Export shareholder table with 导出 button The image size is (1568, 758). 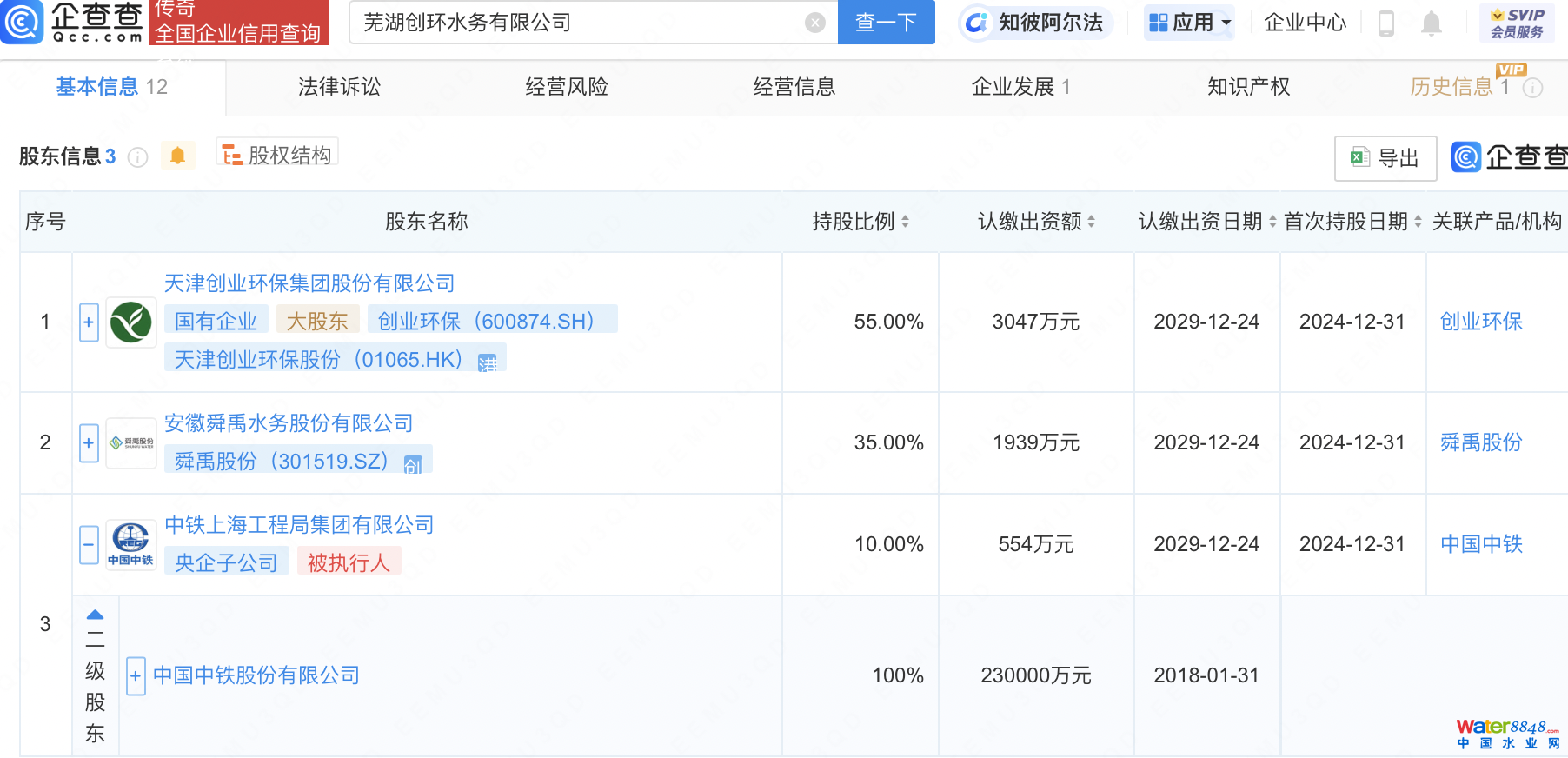pyautogui.click(x=1385, y=158)
